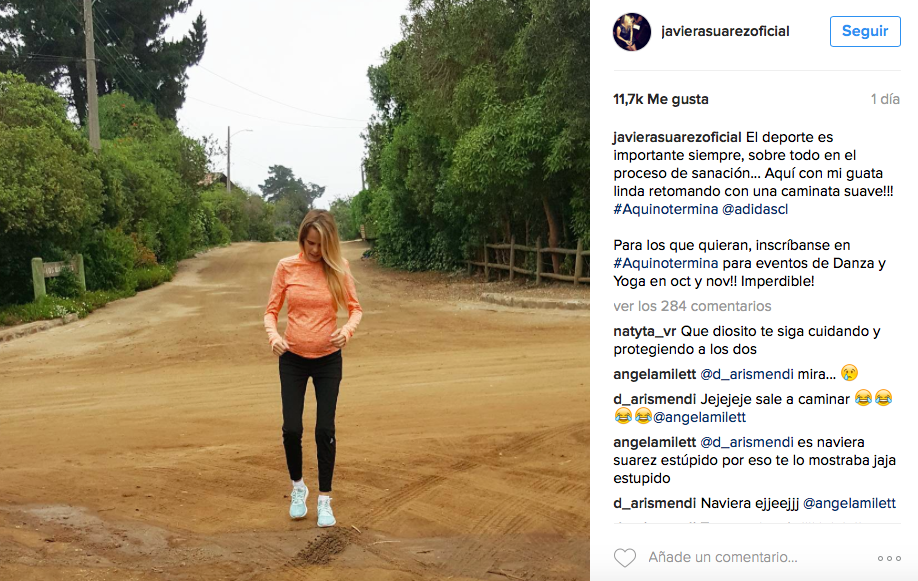Click the heart like icon
This screenshot has width=918, height=581.
pyautogui.click(x=625, y=558)
